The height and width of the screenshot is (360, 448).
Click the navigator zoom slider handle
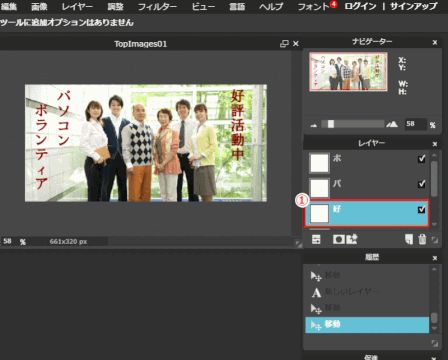click(x=331, y=124)
